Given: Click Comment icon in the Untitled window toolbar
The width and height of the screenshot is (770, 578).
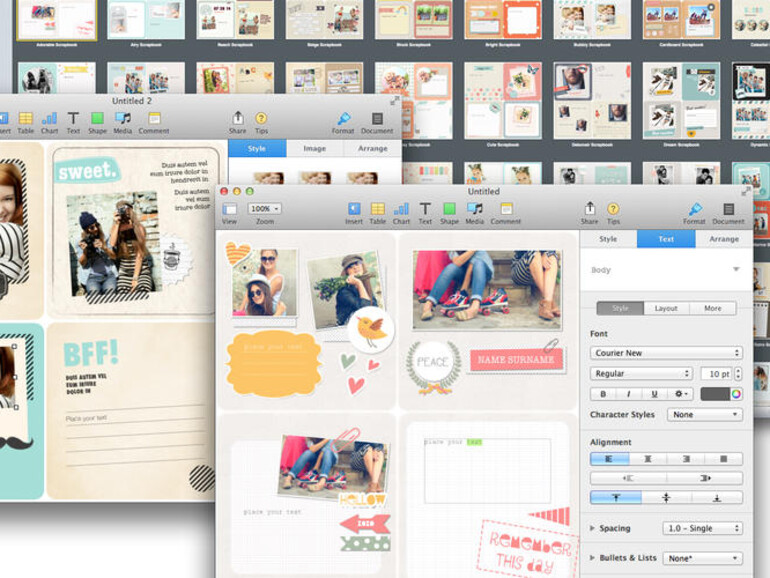Looking at the screenshot, I should 506,209.
